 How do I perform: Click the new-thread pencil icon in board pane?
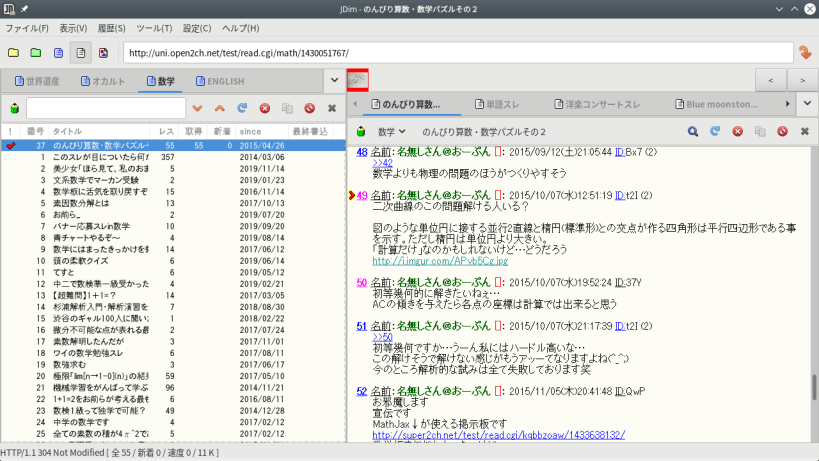click(15, 108)
